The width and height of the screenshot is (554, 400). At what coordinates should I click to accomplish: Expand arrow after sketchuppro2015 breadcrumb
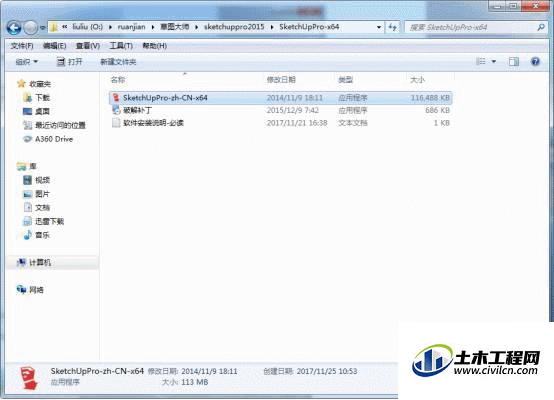point(272,27)
